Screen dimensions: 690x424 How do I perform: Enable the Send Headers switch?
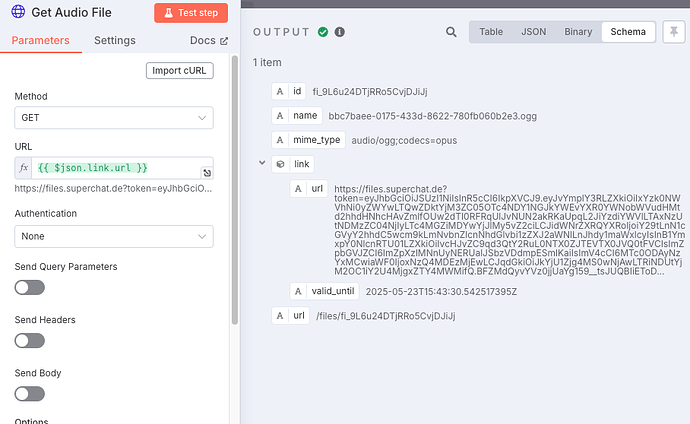click(x=29, y=341)
